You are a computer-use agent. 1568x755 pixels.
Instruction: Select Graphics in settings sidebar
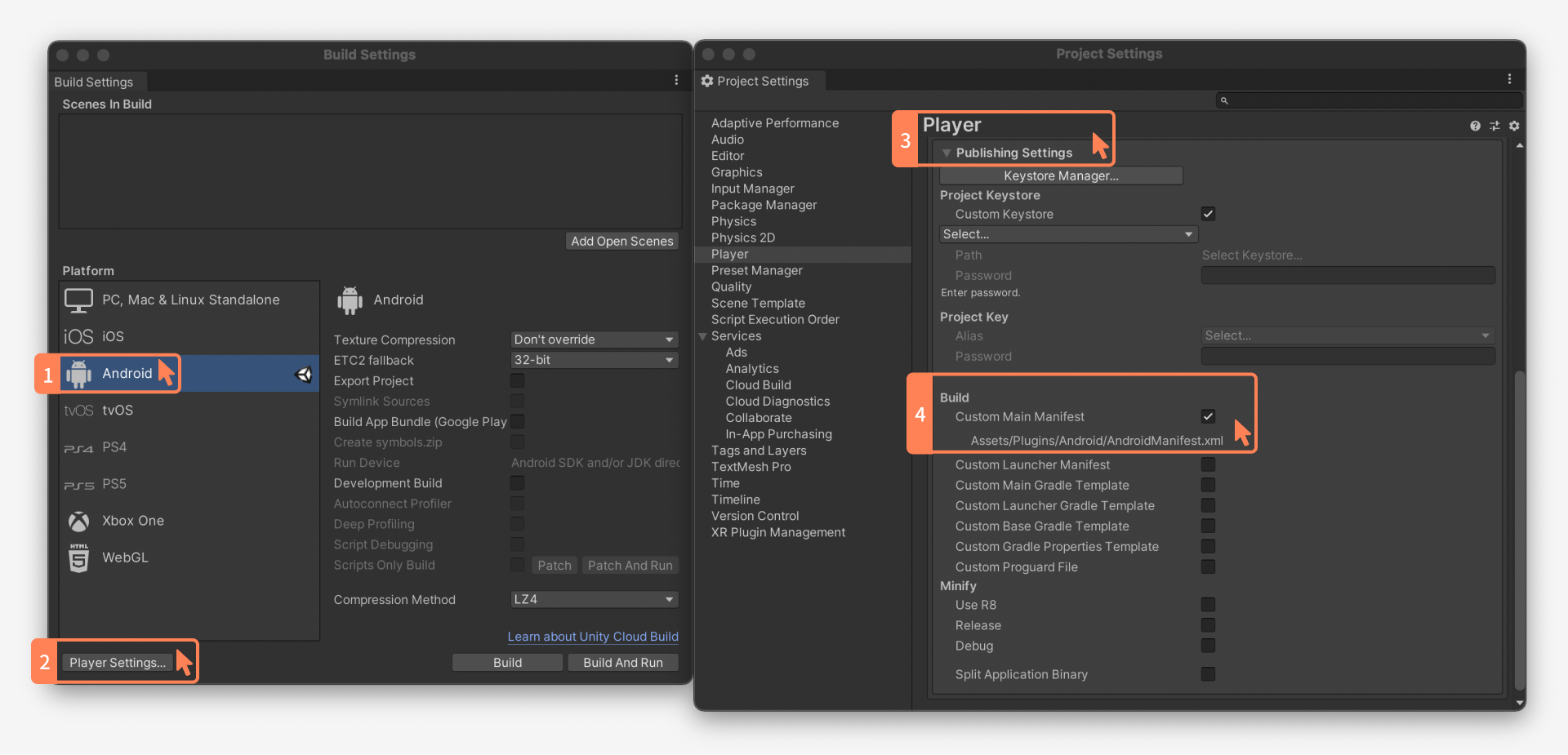(737, 172)
